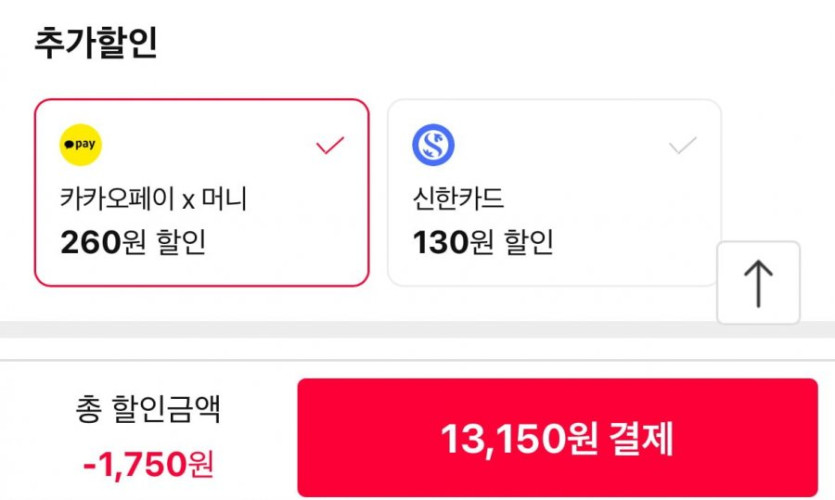Enable the gray checkmark on the 신한카드 option
835x500 pixels.
click(682, 146)
